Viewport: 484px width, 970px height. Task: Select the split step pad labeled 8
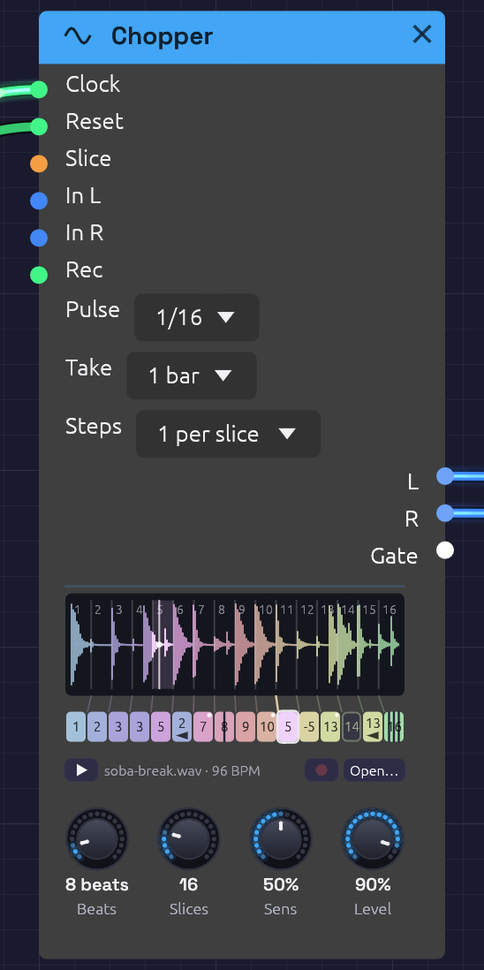(x=224, y=727)
